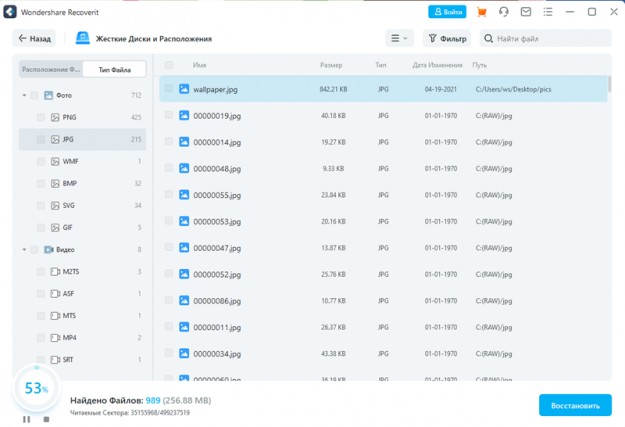
Task: Click the Найти файл search field
Action: [x=546, y=39]
